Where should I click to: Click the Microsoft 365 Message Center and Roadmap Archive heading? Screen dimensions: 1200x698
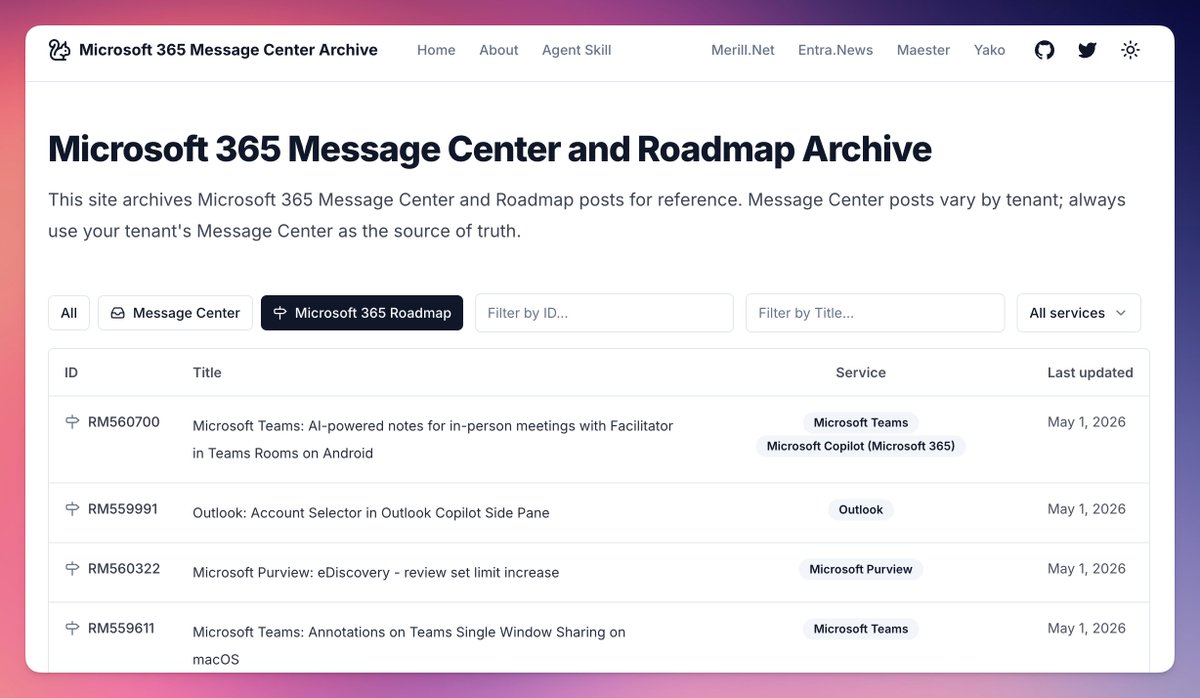pyautogui.click(x=490, y=149)
